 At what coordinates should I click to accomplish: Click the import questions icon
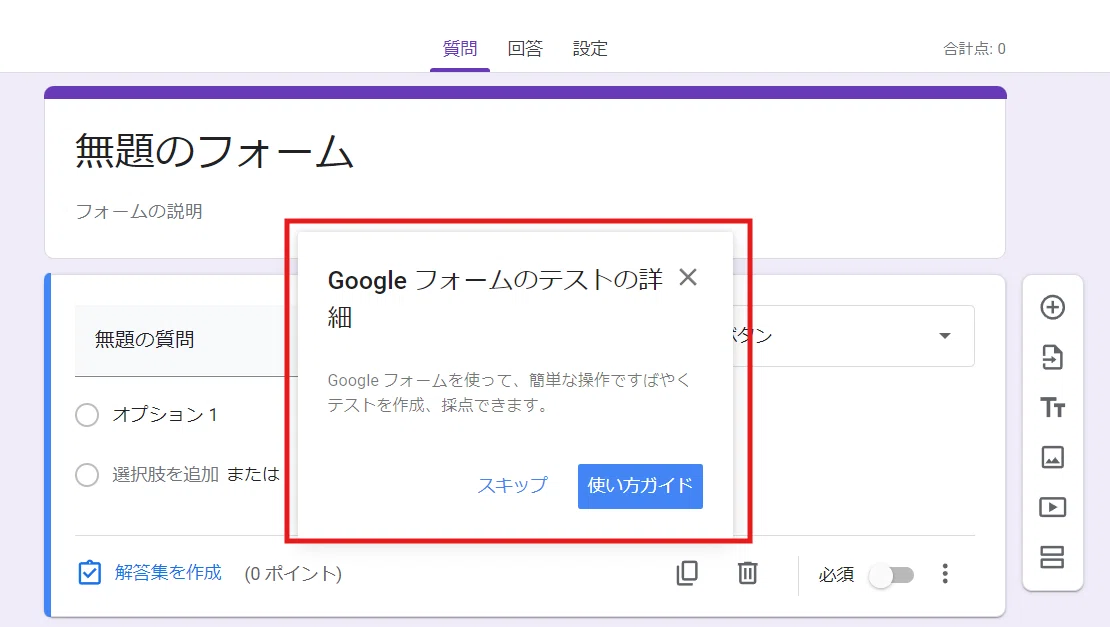1052,357
